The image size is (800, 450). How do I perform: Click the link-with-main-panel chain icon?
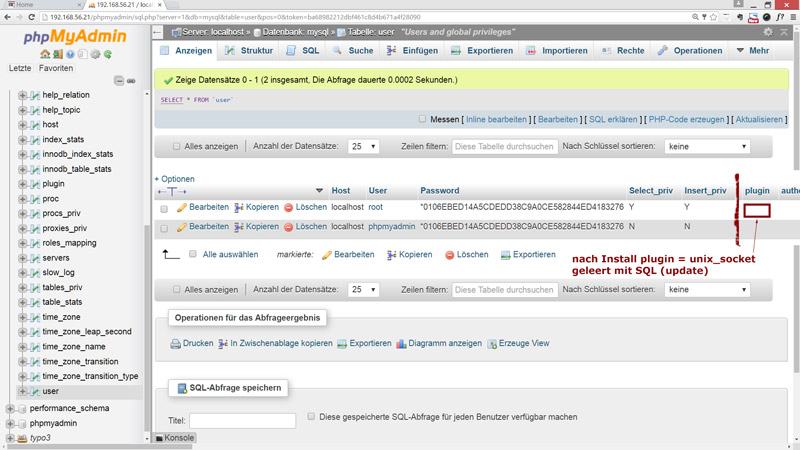131,81
